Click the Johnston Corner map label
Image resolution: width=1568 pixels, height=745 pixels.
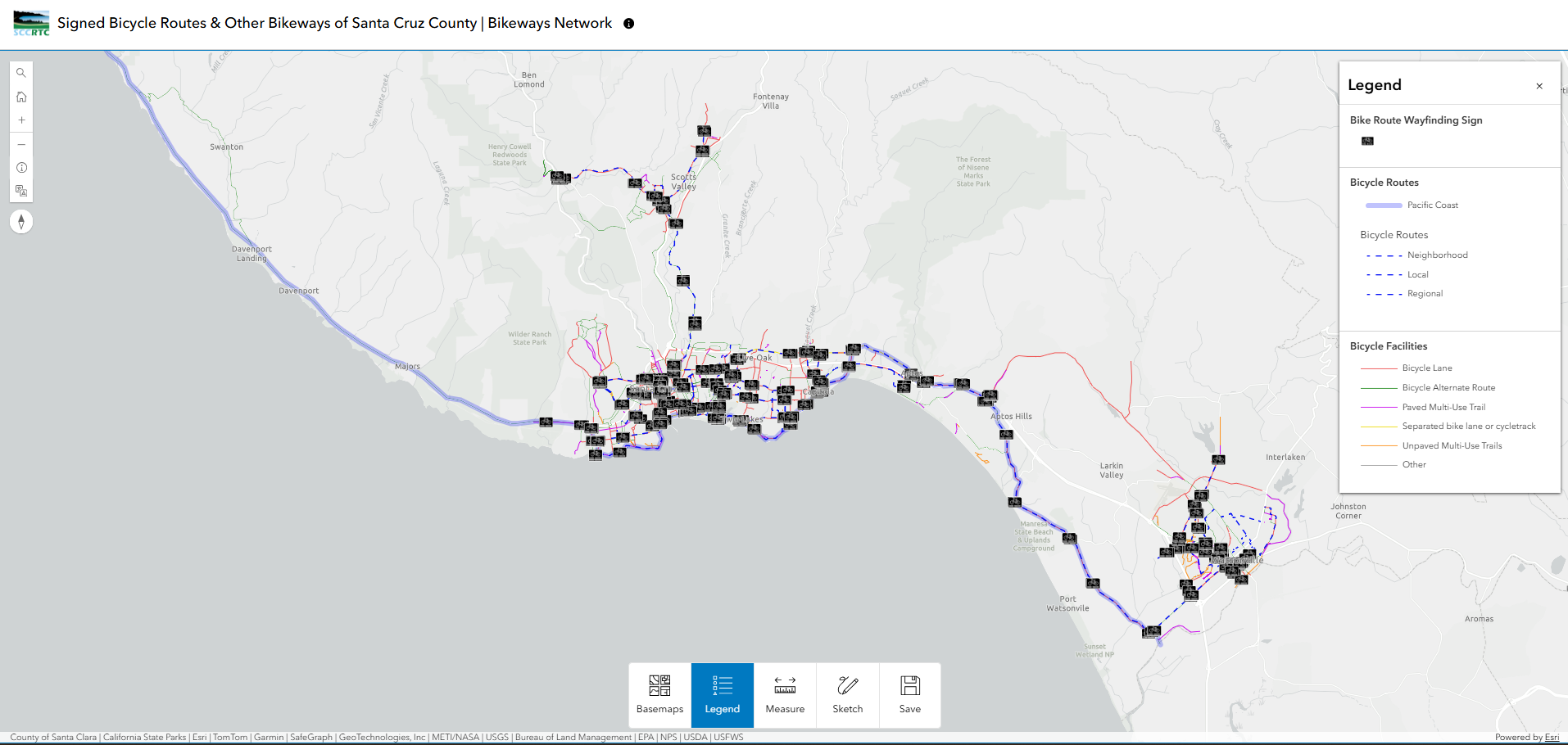click(1348, 512)
